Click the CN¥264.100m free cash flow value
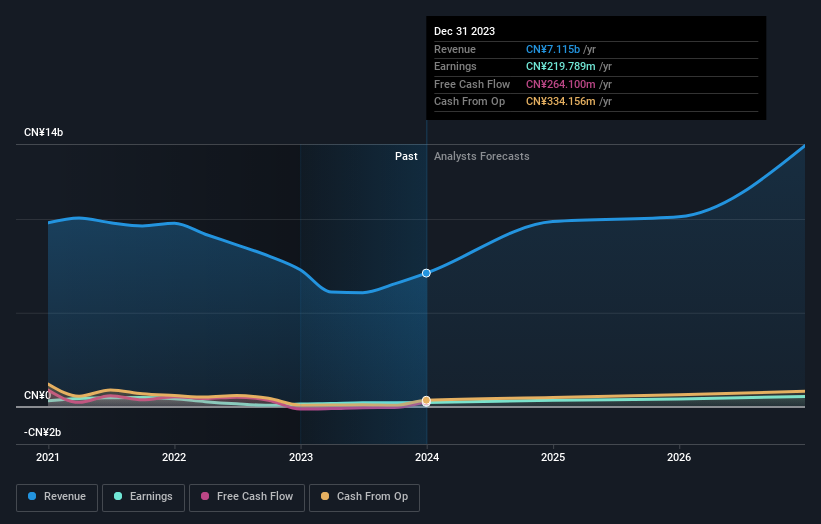Screen dimensions: 821x524 coord(561,84)
